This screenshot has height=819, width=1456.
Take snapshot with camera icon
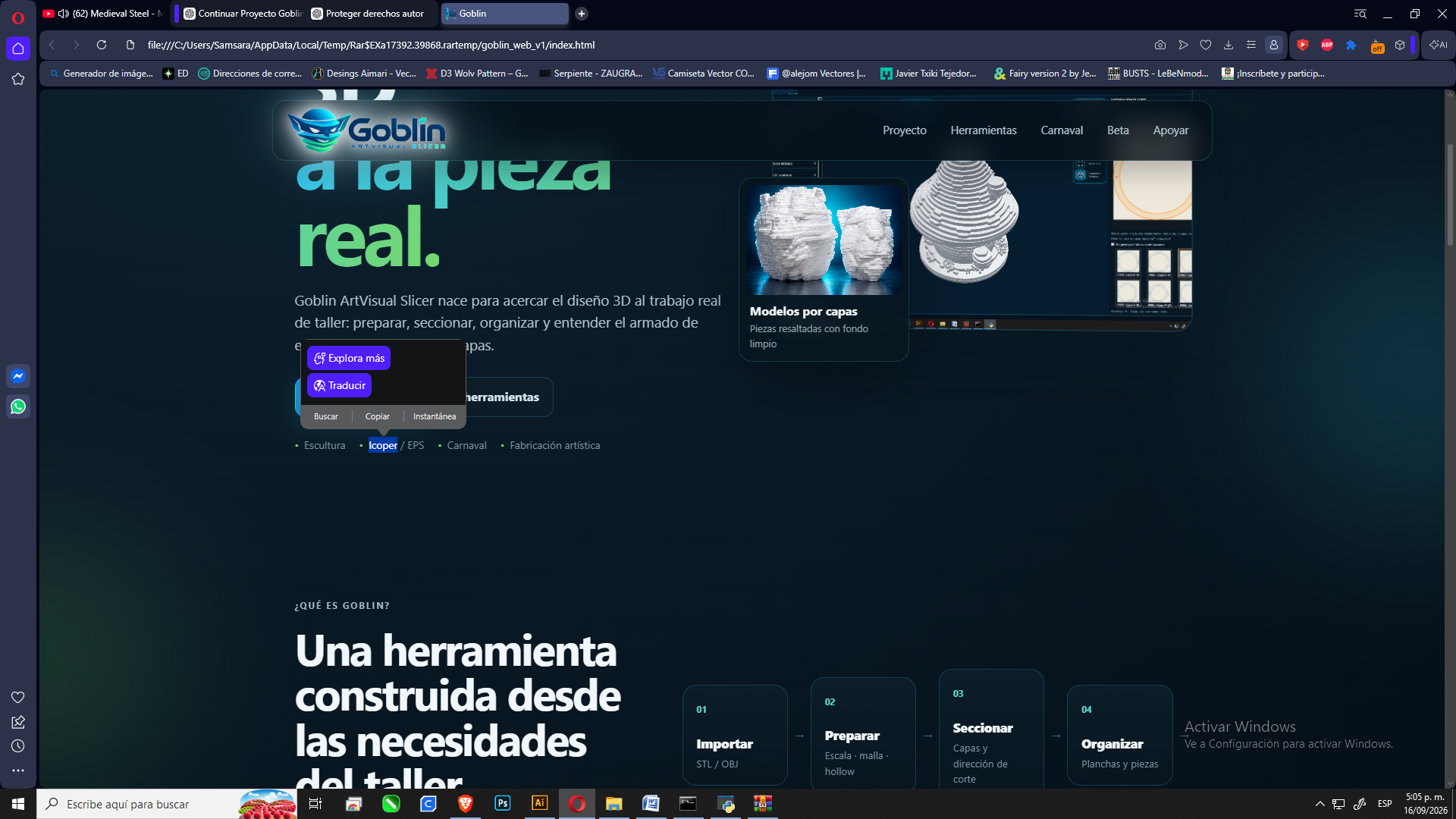click(1160, 45)
